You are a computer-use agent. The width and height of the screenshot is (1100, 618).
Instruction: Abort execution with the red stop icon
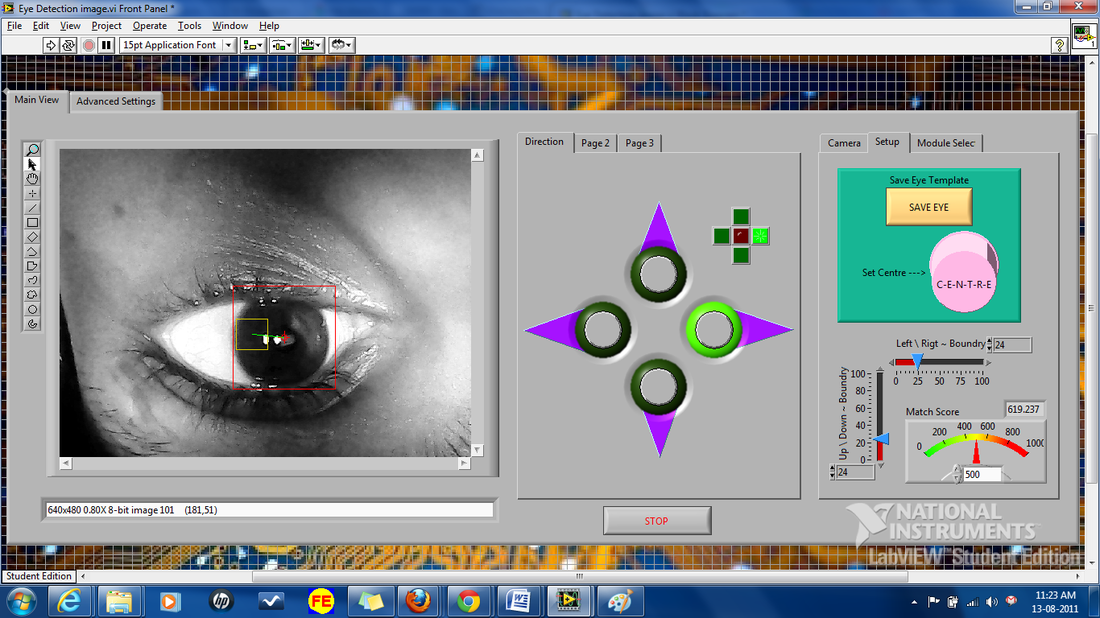point(88,45)
